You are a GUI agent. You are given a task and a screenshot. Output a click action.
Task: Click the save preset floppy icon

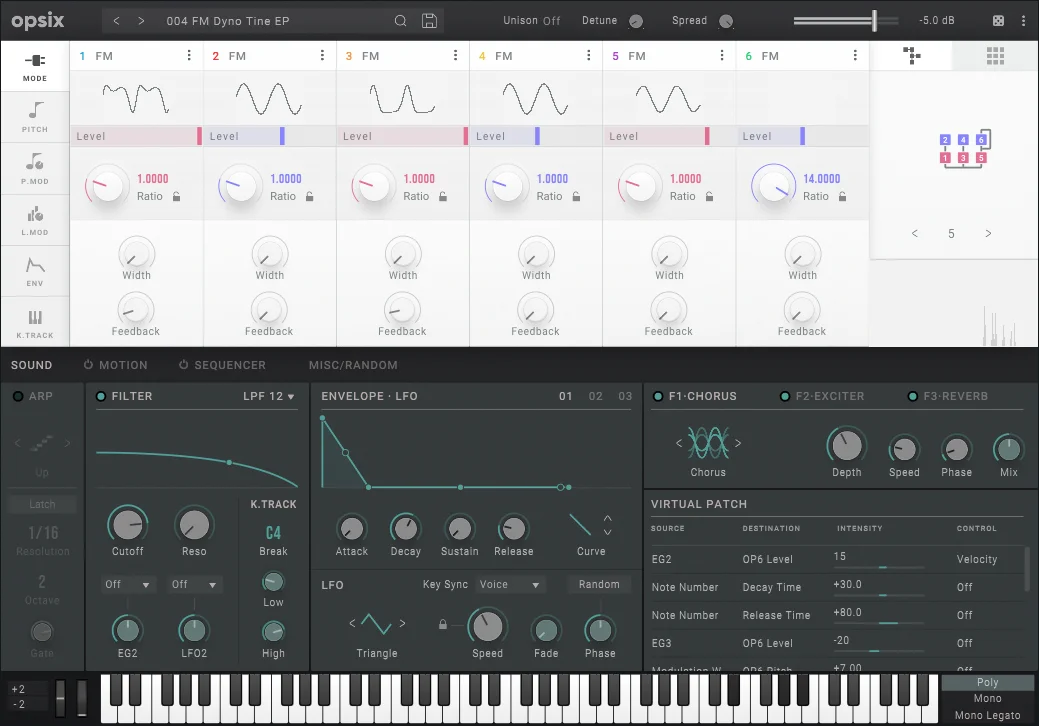click(429, 21)
